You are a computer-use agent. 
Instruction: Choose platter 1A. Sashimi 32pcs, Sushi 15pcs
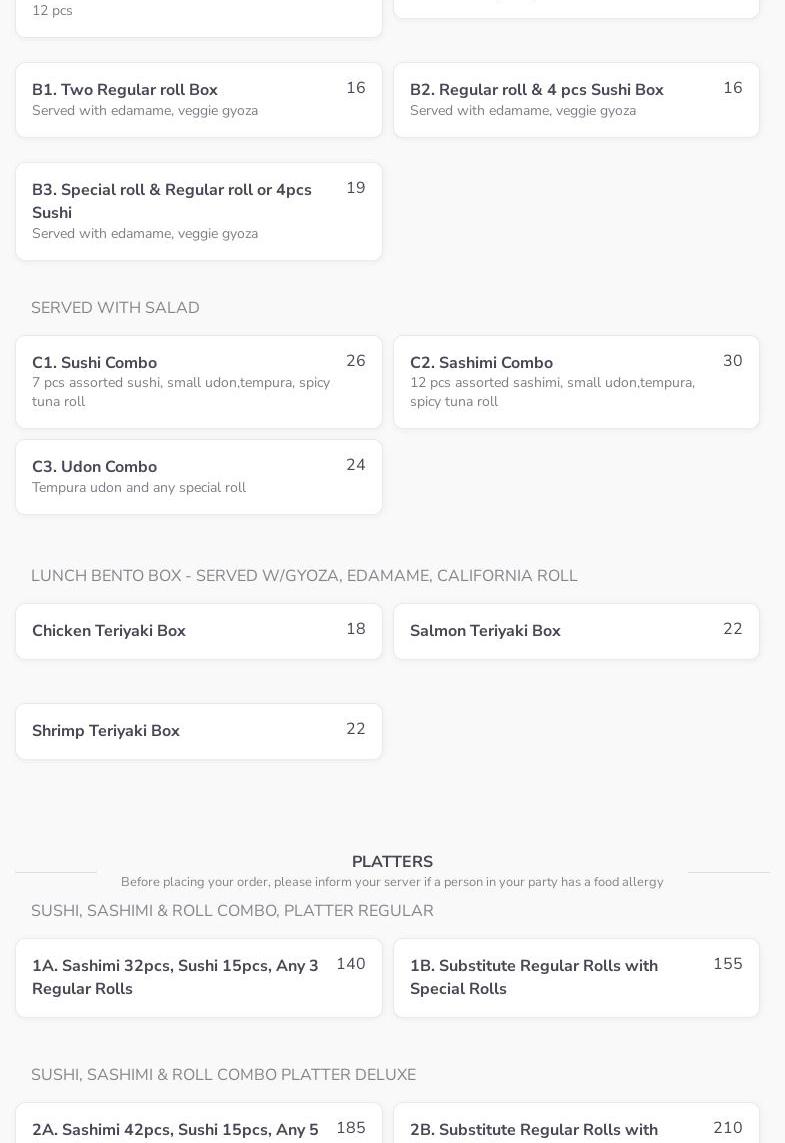tap(198, 977)
